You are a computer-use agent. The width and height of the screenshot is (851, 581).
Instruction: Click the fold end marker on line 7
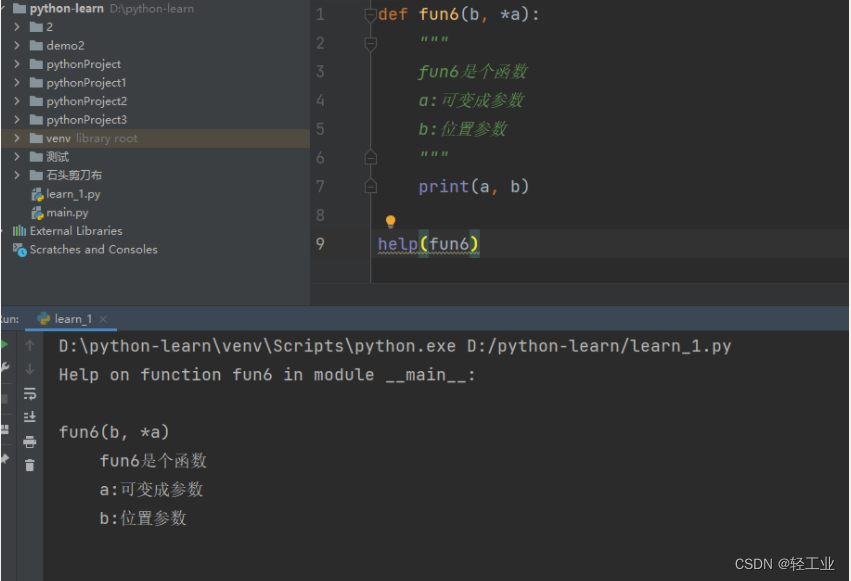[x=370, y=186]
